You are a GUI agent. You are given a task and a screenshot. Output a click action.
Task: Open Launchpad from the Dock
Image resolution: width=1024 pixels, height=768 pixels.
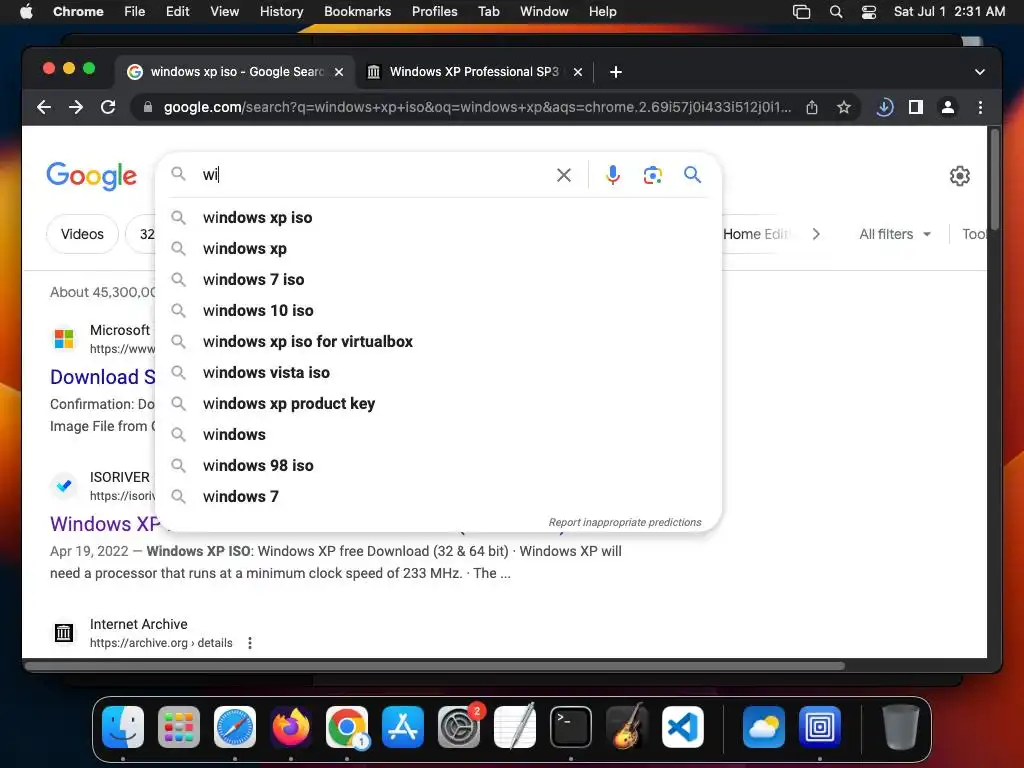pos(179,726)
